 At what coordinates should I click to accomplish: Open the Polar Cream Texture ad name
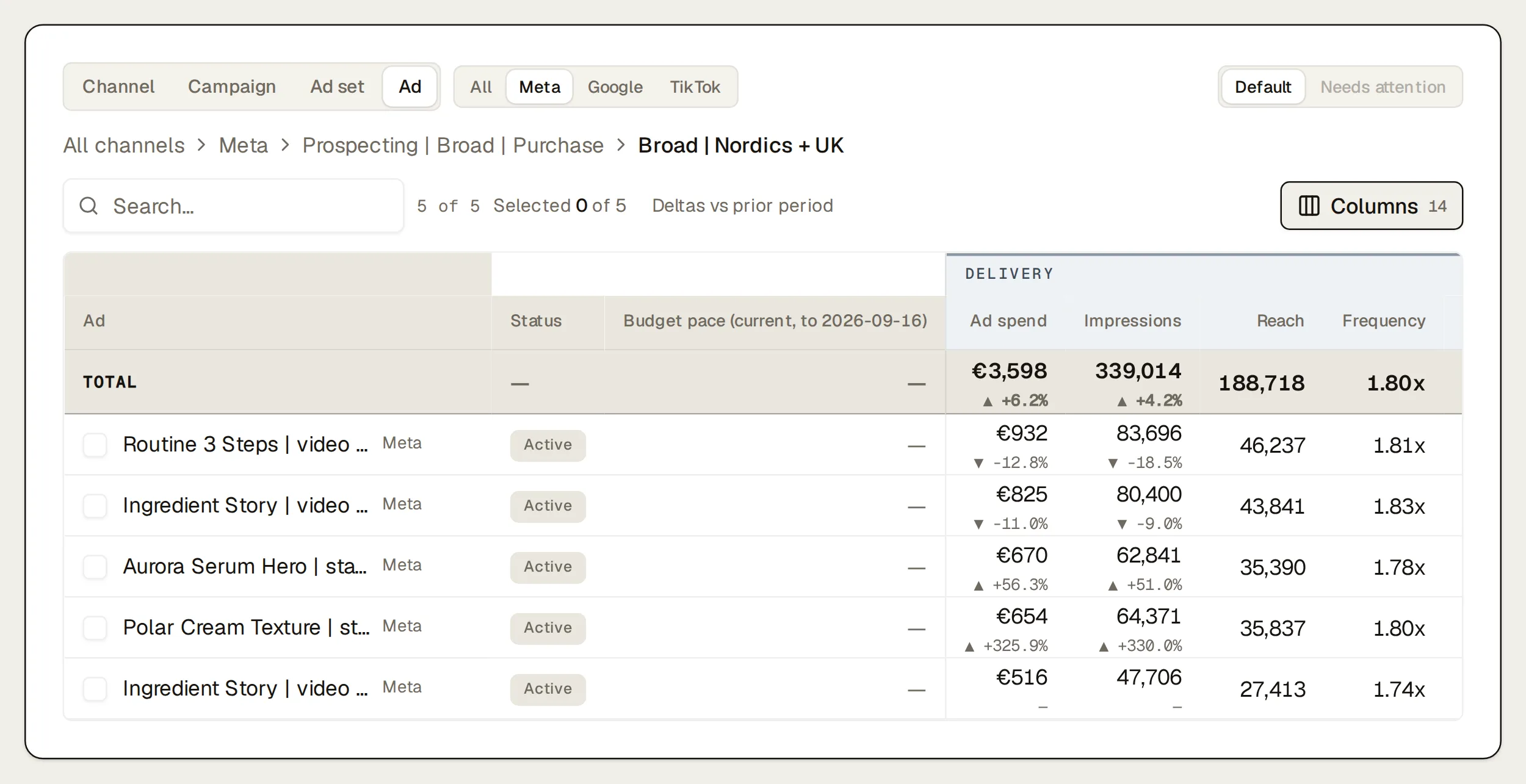point(246,627)
